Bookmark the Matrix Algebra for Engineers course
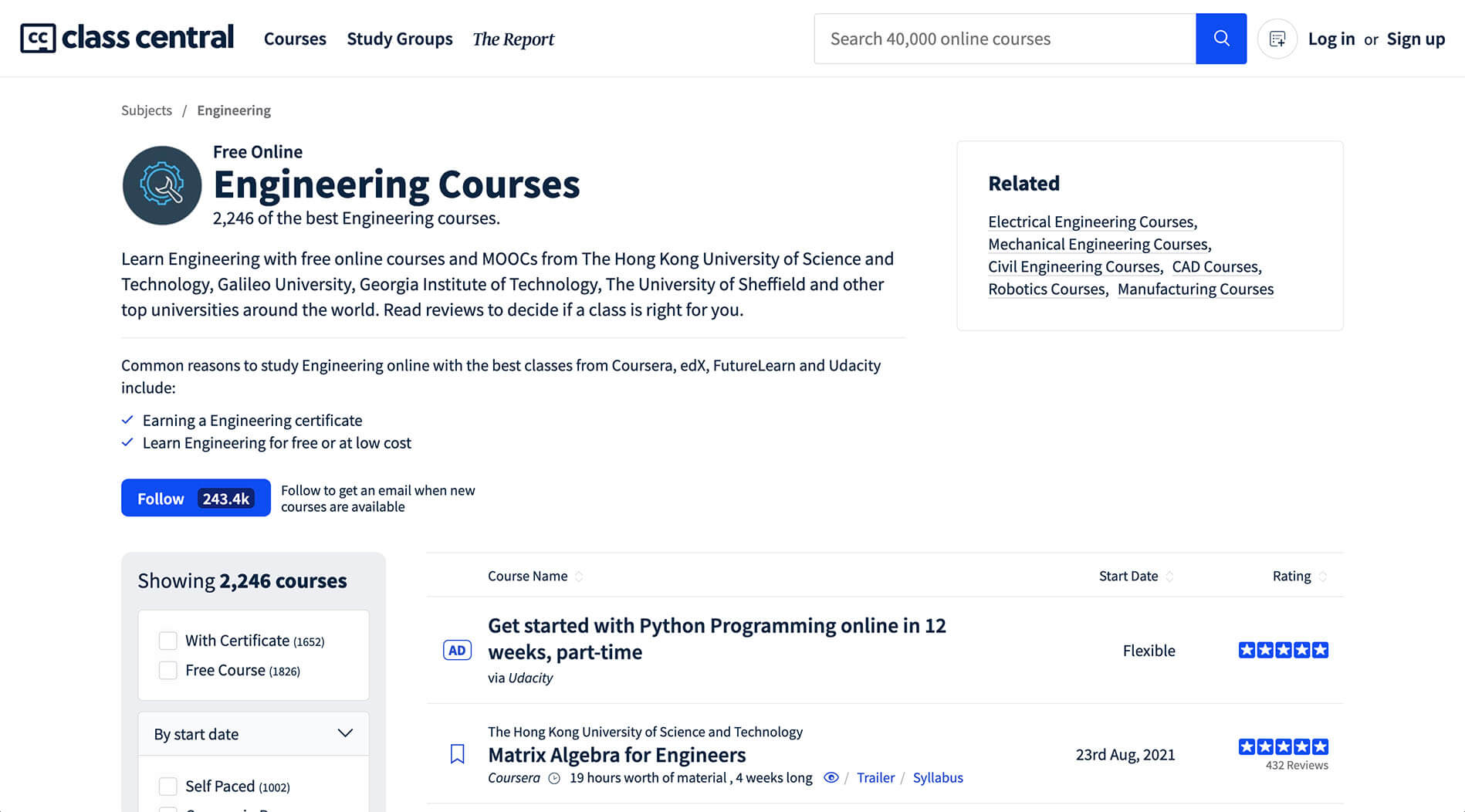This screenshot has height=812, width=1465. pos(457,754)
